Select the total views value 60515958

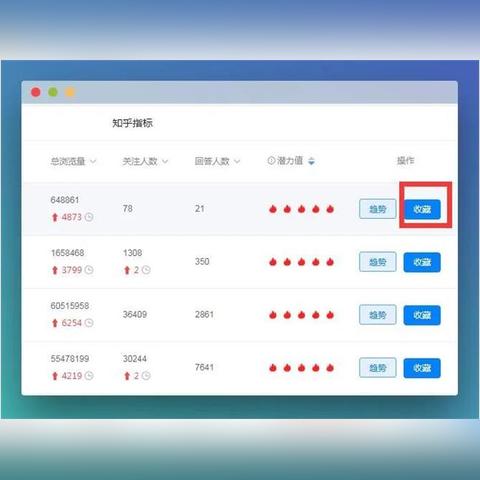70,306
